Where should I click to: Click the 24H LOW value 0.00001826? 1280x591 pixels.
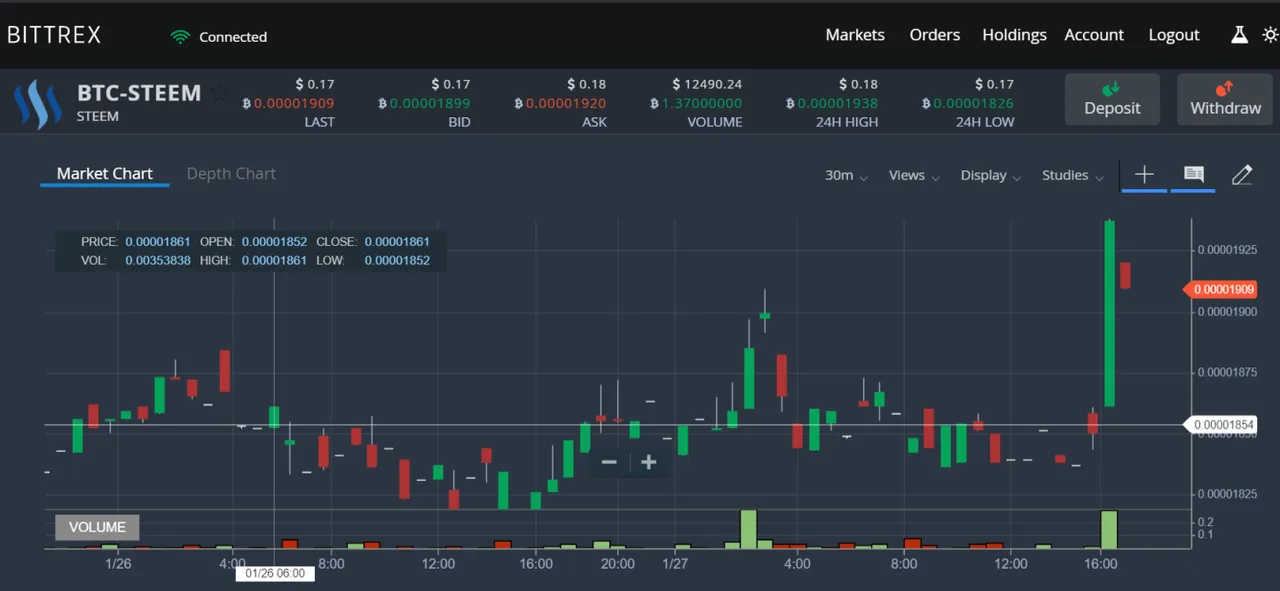pos(968,103)
